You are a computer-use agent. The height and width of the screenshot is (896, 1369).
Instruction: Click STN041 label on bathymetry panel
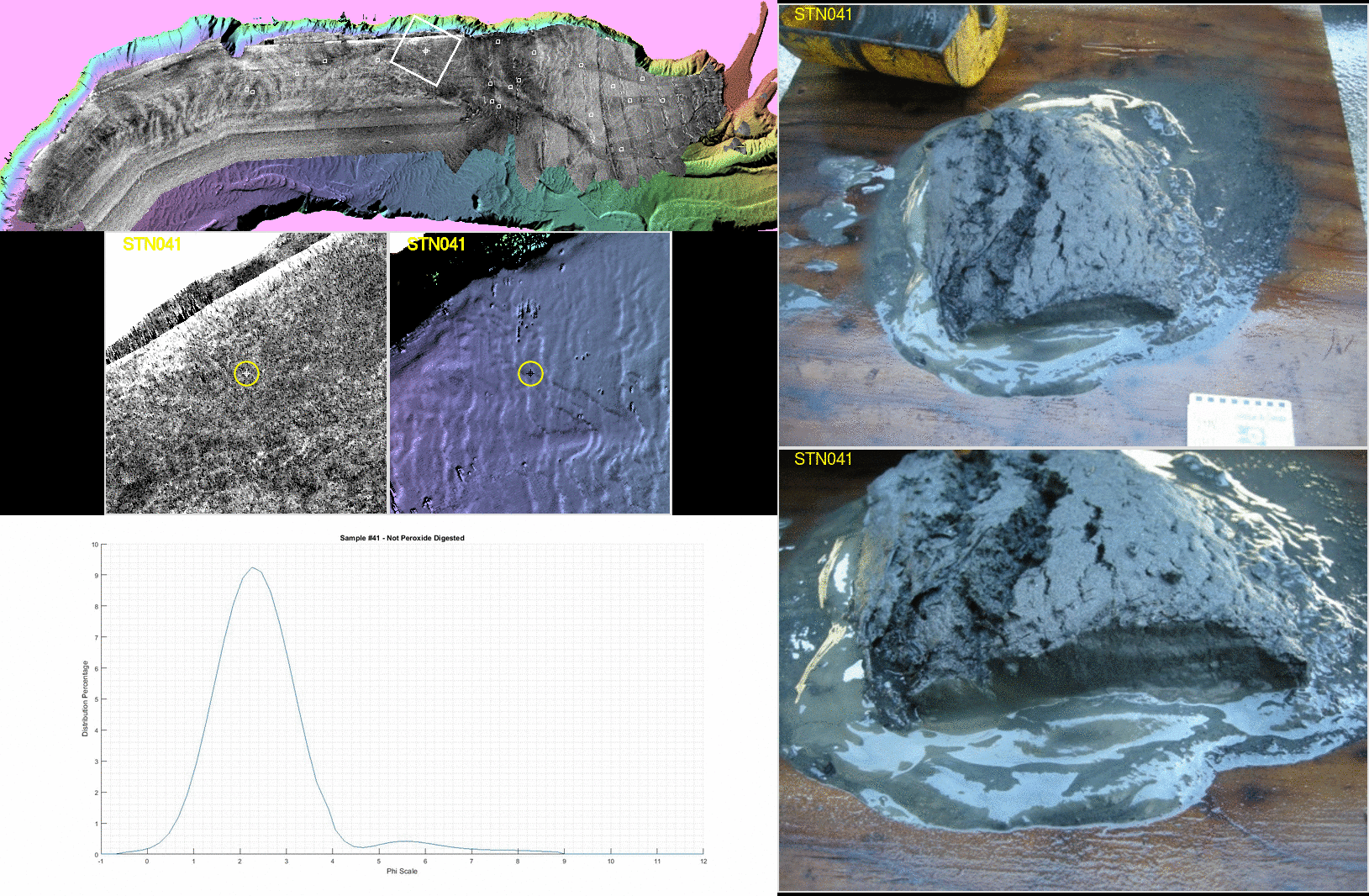coord(436,244)
